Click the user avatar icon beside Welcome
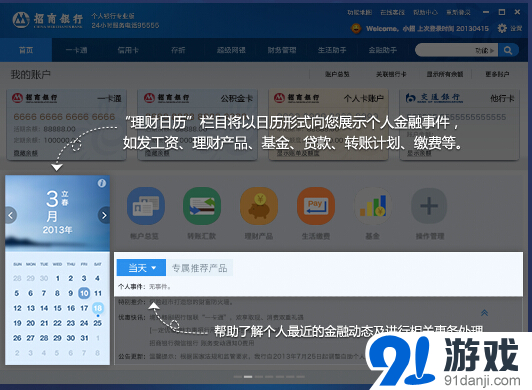This screenshot has height=390, width=532. coord(356,28)
